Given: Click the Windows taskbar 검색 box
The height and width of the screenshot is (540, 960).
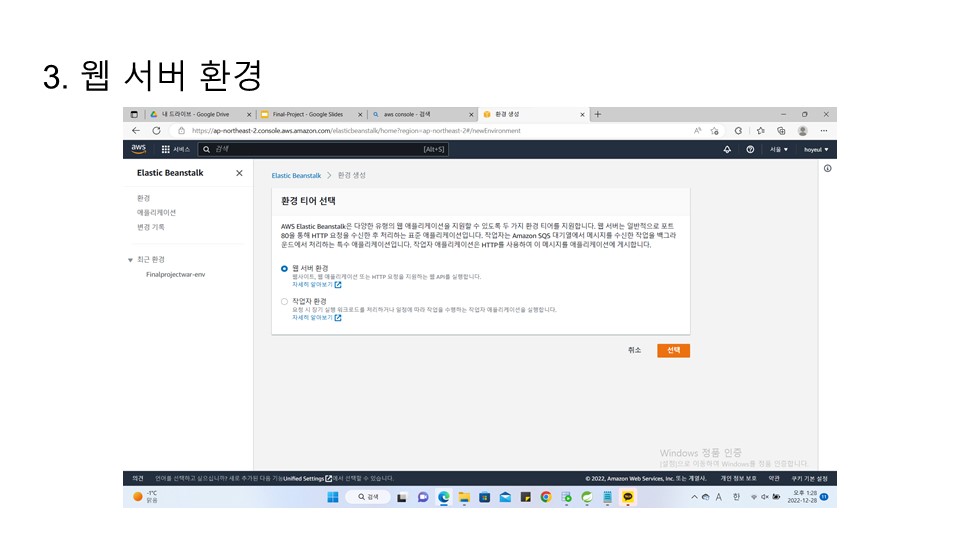Looking at the screenshot, I should [x=368, y=497].
